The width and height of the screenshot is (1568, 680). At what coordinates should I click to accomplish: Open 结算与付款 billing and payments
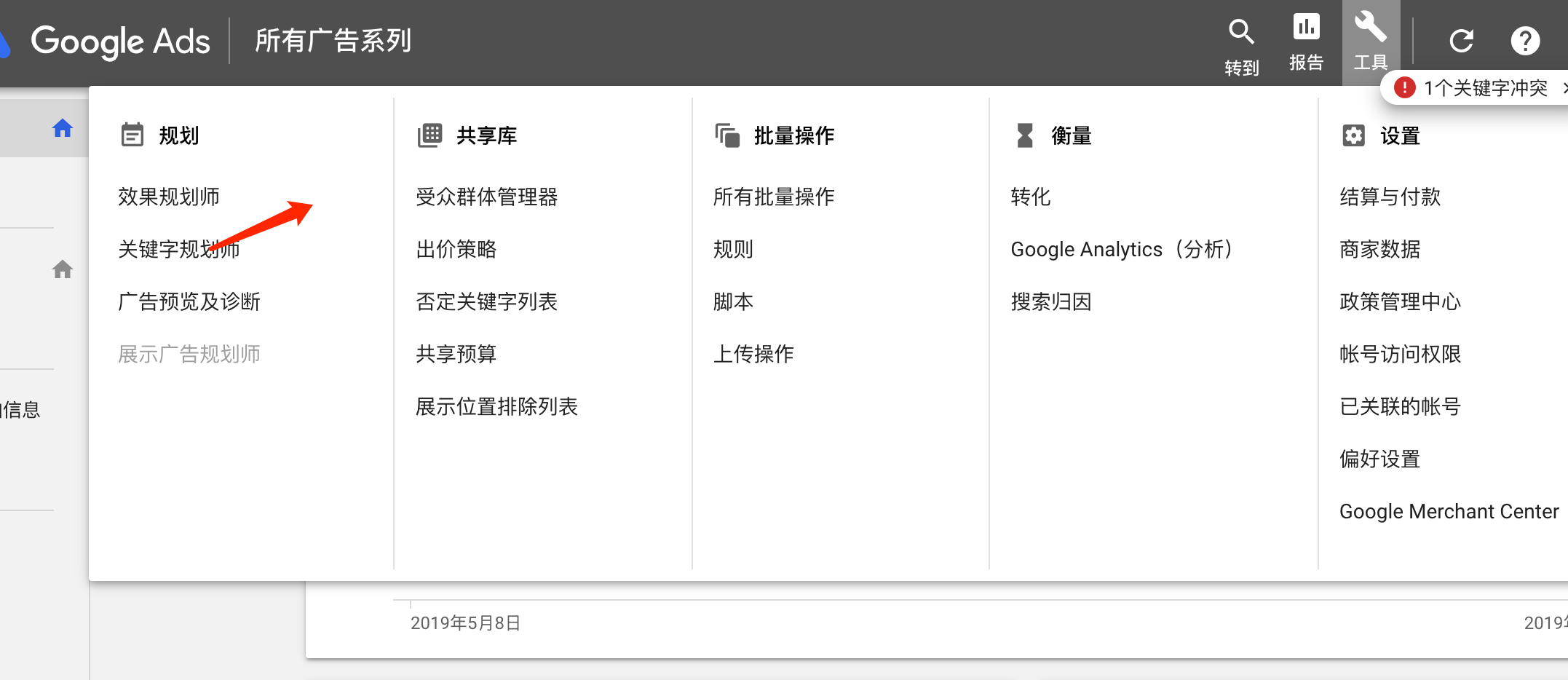tap(1390, 197)
